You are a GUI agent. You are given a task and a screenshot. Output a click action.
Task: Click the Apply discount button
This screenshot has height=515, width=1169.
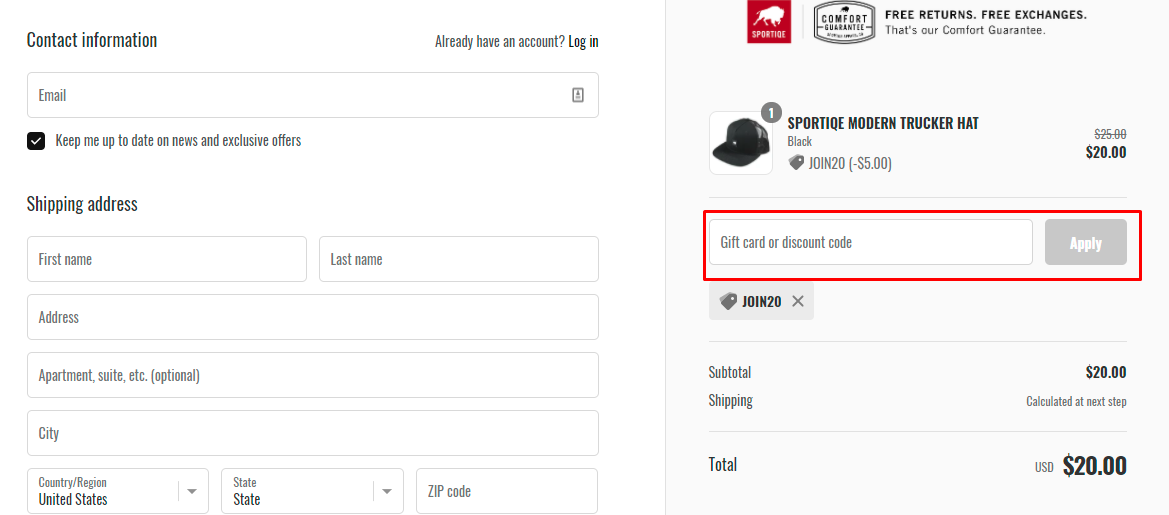click(x=1086, y=242)
